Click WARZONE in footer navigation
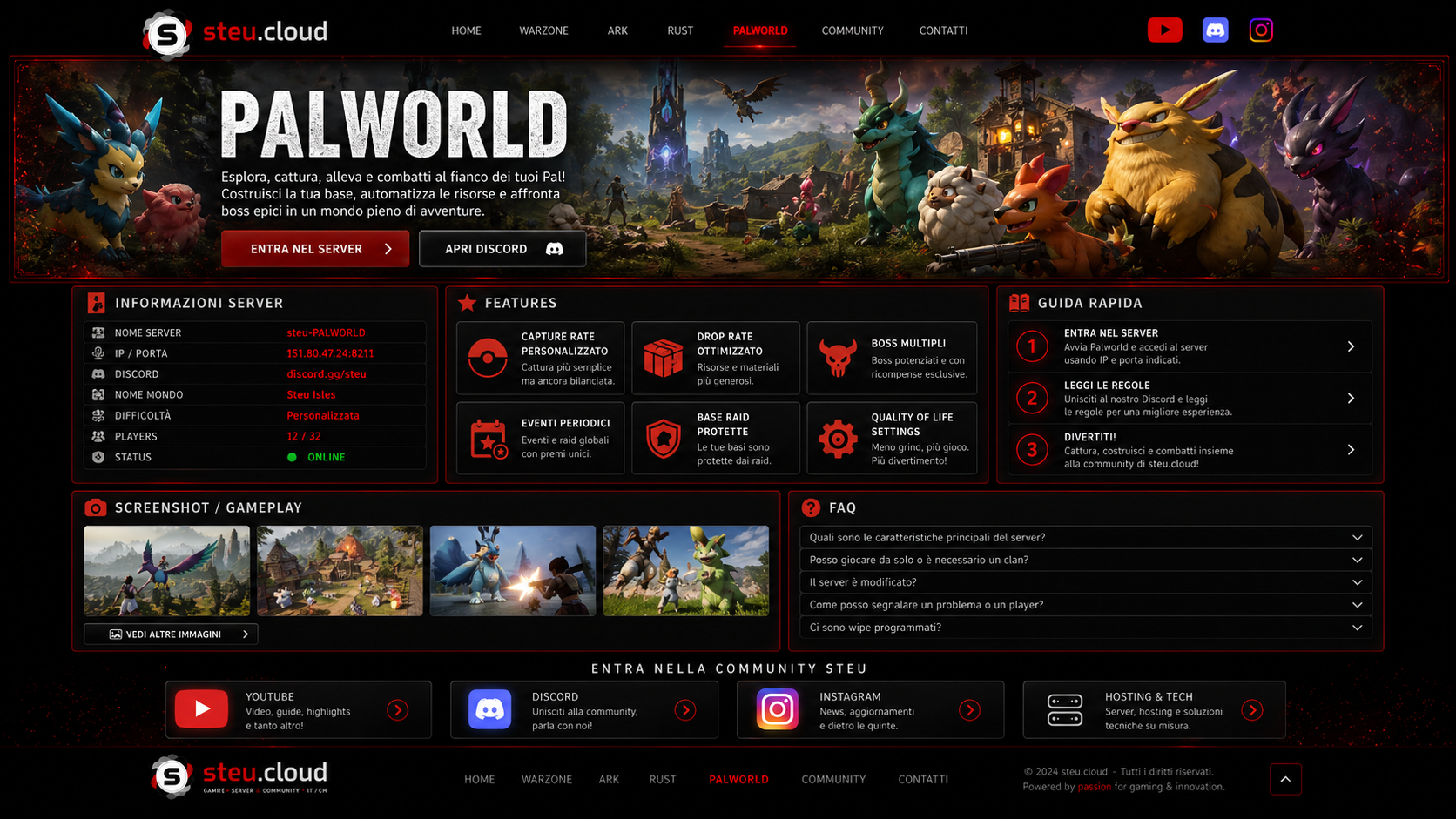The height and width of the screenshot is (819, 1456). 547,780
